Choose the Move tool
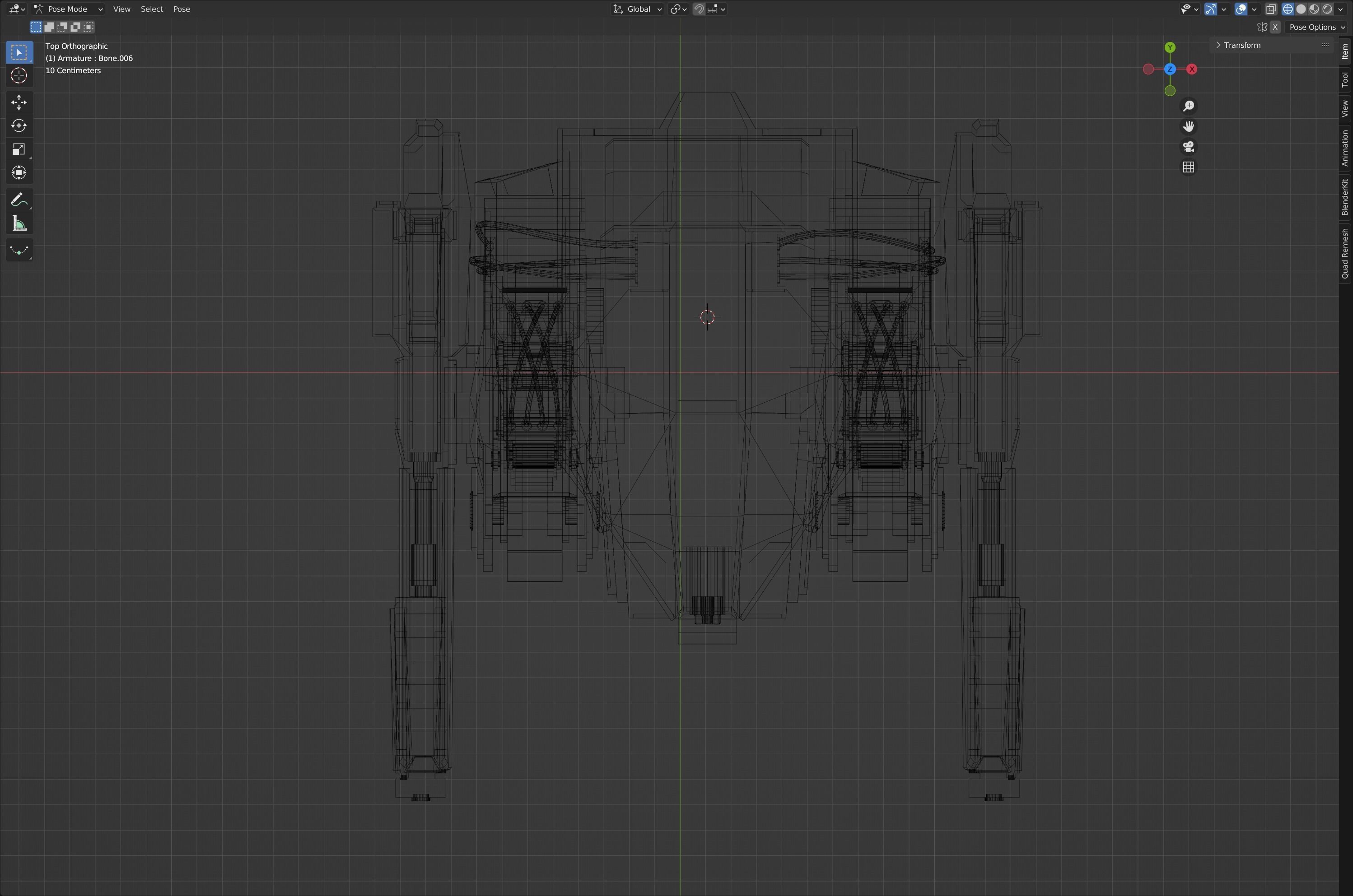 [19, 103]
